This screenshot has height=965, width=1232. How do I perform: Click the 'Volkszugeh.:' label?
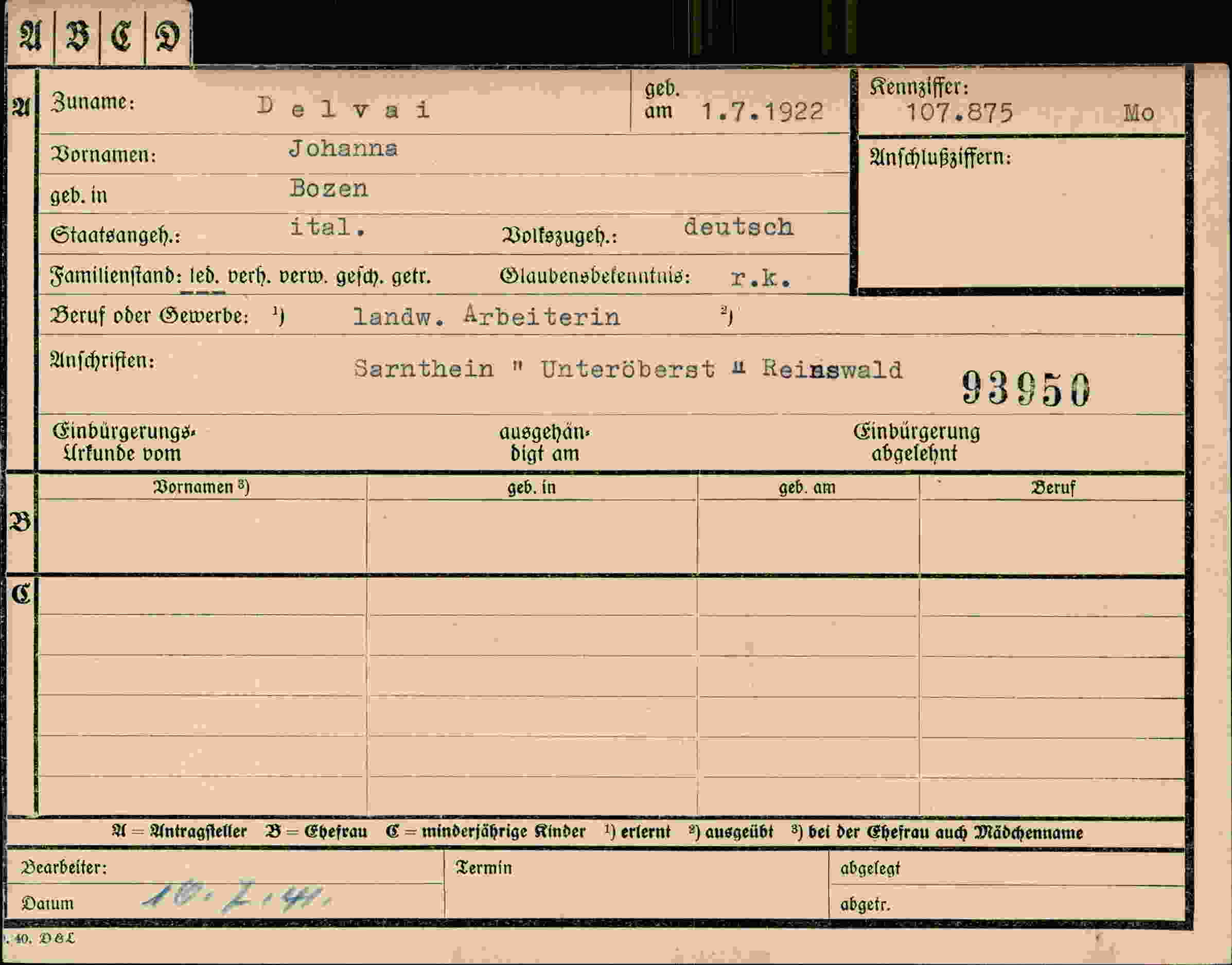point(559,236)
